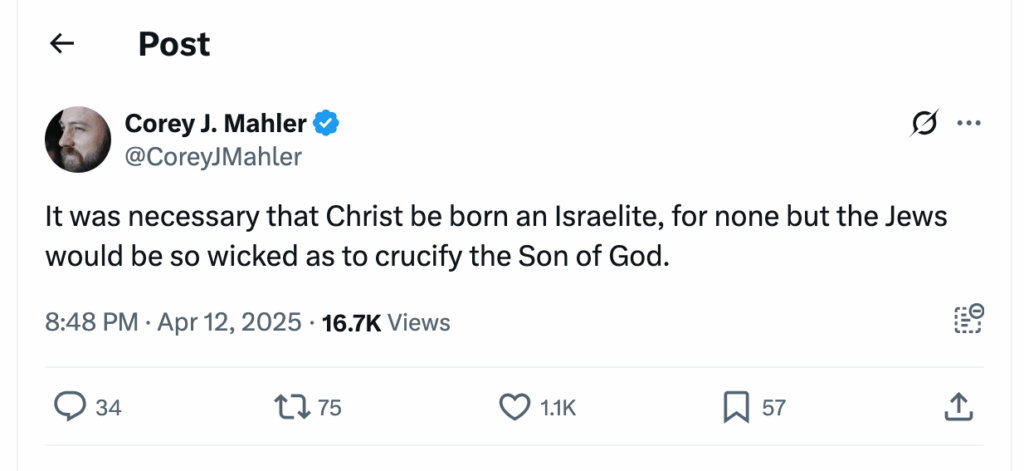Like the post with heart icon
Screen dimensions: 1024x471
tap(513, 407)
